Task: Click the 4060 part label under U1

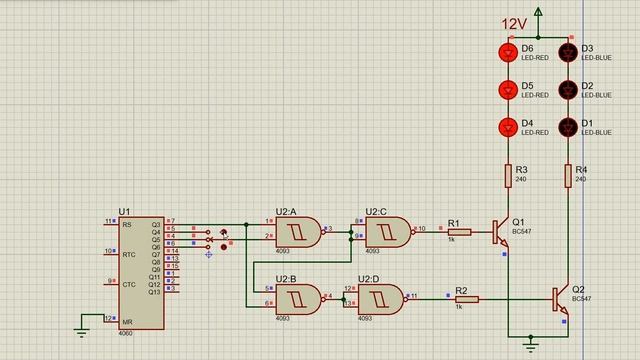Action: [x=125, y=333]
